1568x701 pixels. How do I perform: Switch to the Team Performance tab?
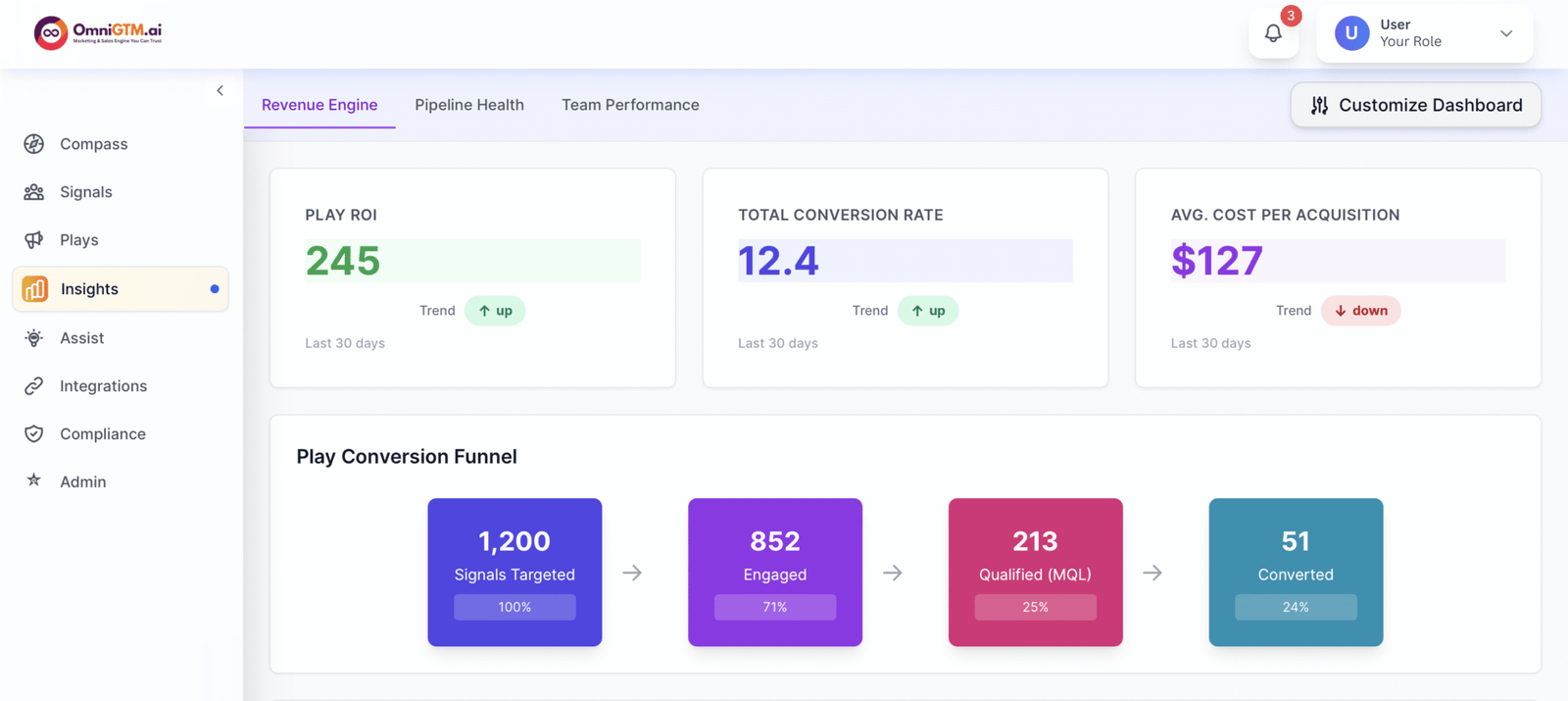(630, 105)
